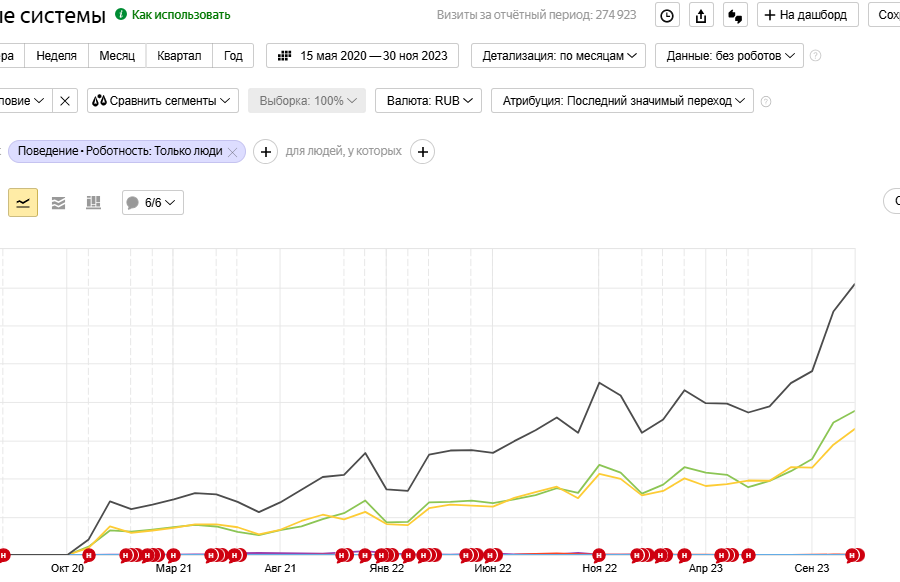900x582 pixels.
Task: Open 'Детализация: по месяцам' dropdown
Action: [x=558, y=56]
